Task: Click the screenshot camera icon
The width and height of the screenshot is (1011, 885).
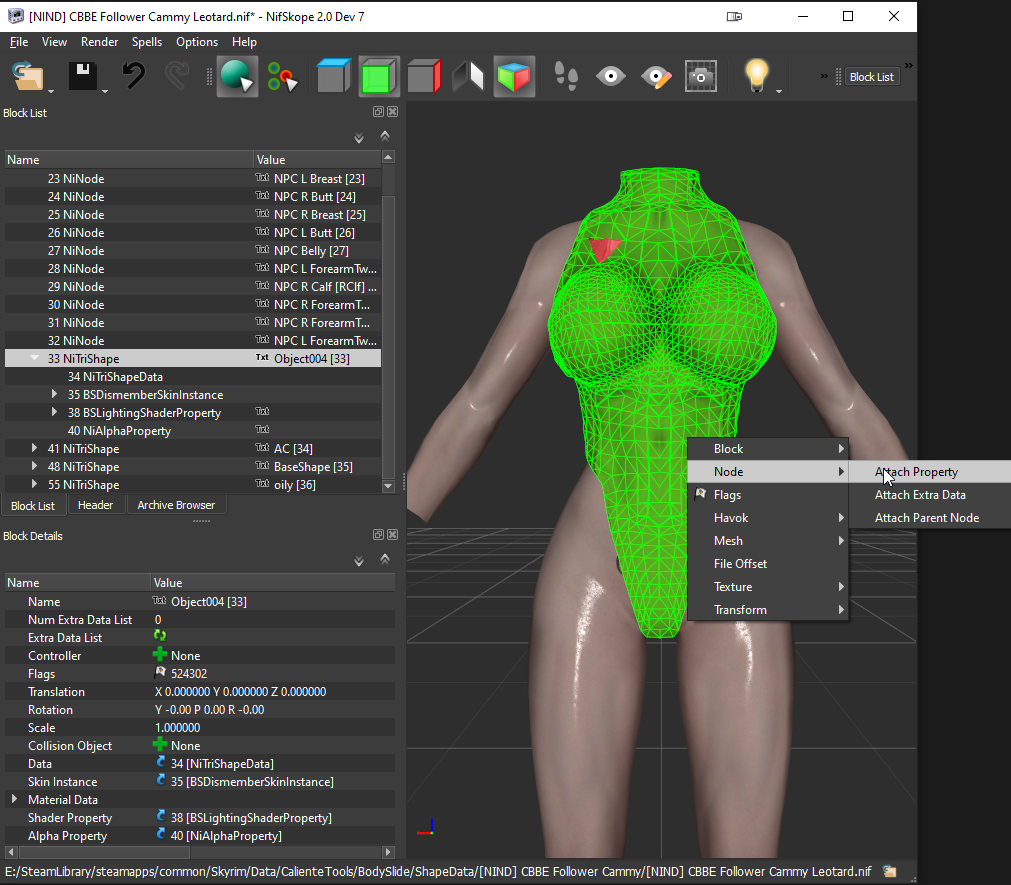Action: (701, 77)
